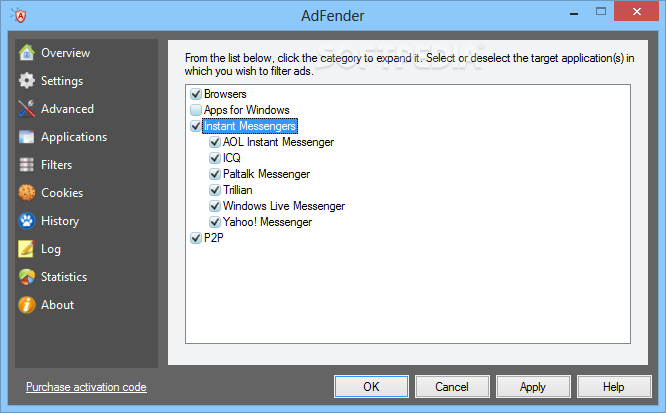Open the Applications section label
666x413 pixels.
pos(74,137)
